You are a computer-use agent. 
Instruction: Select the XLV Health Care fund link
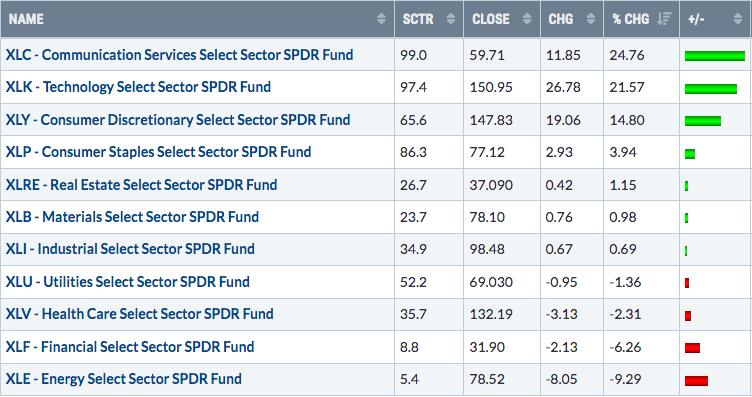point(140,314)
